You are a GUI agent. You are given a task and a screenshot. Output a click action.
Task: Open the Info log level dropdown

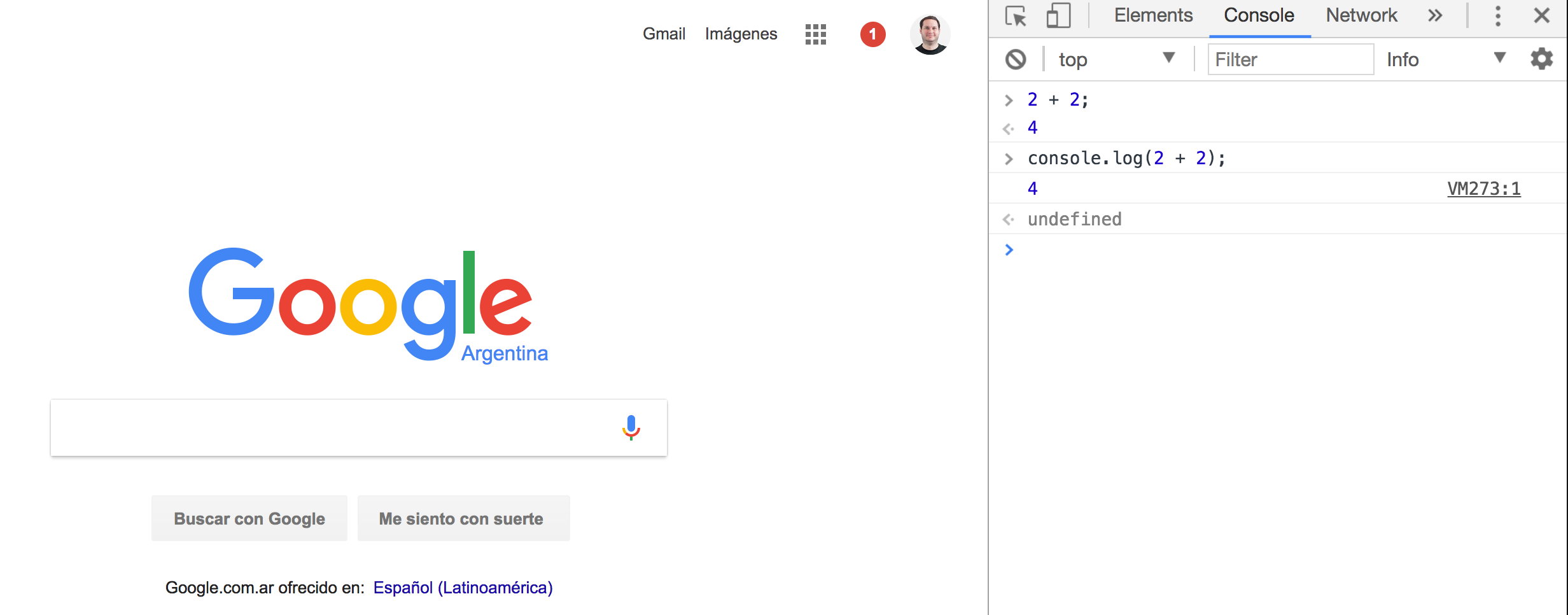click(x=1446, y=59)
